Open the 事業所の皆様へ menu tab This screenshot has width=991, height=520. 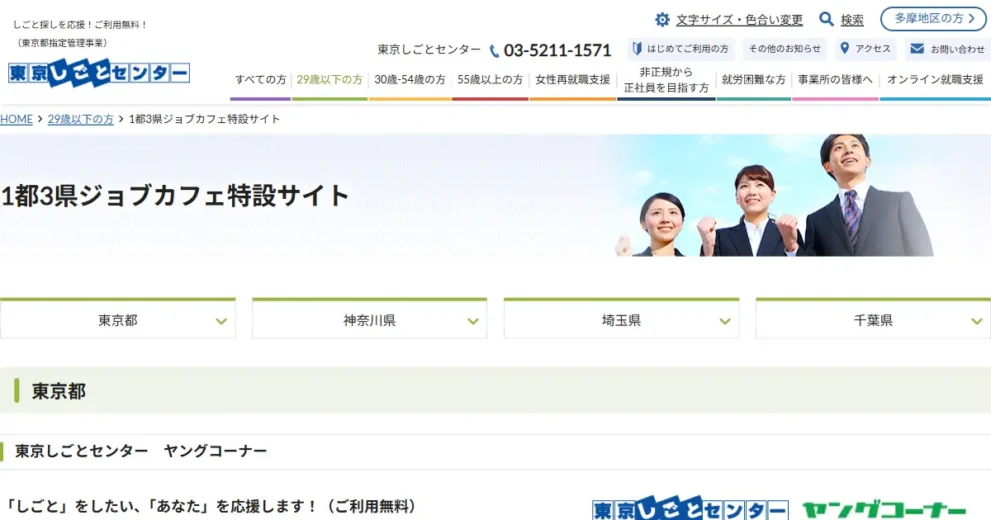pyautogui.click(x=835, y=80)
